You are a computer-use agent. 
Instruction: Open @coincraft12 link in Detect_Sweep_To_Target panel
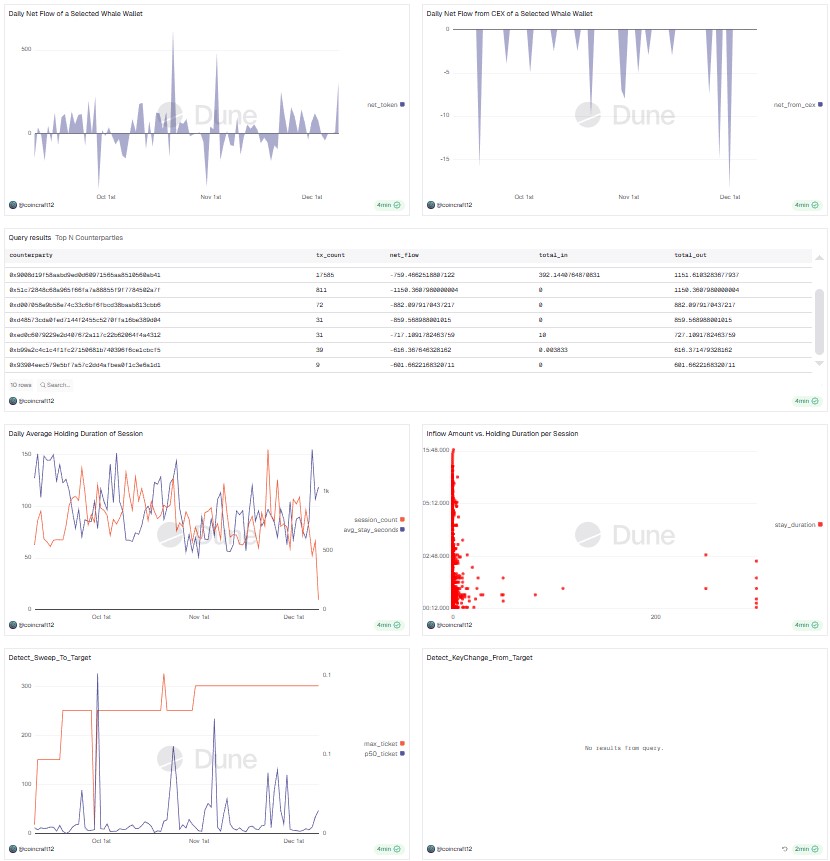tap(37, 849)
